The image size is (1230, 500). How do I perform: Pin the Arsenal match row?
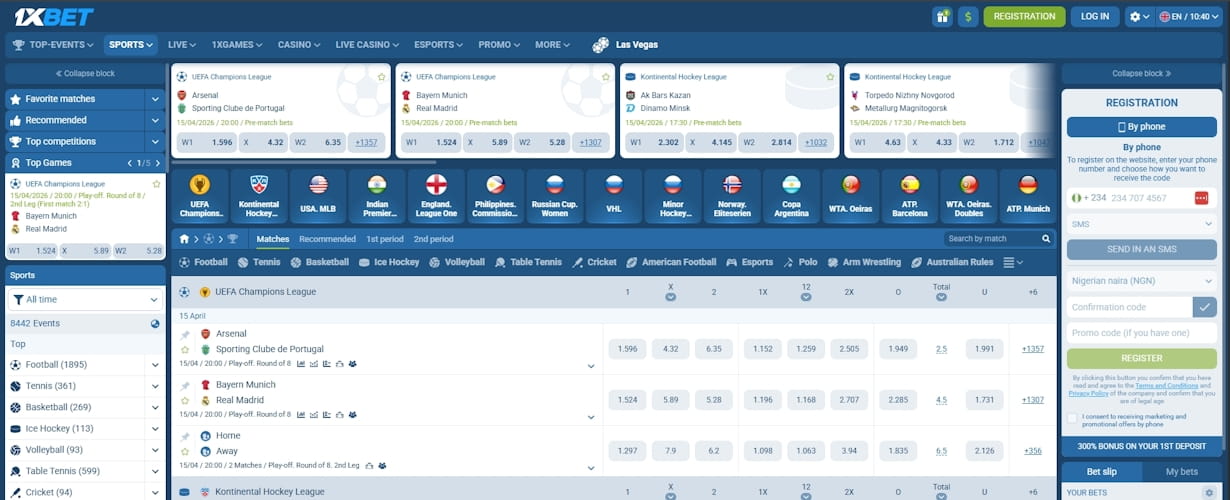185,334
